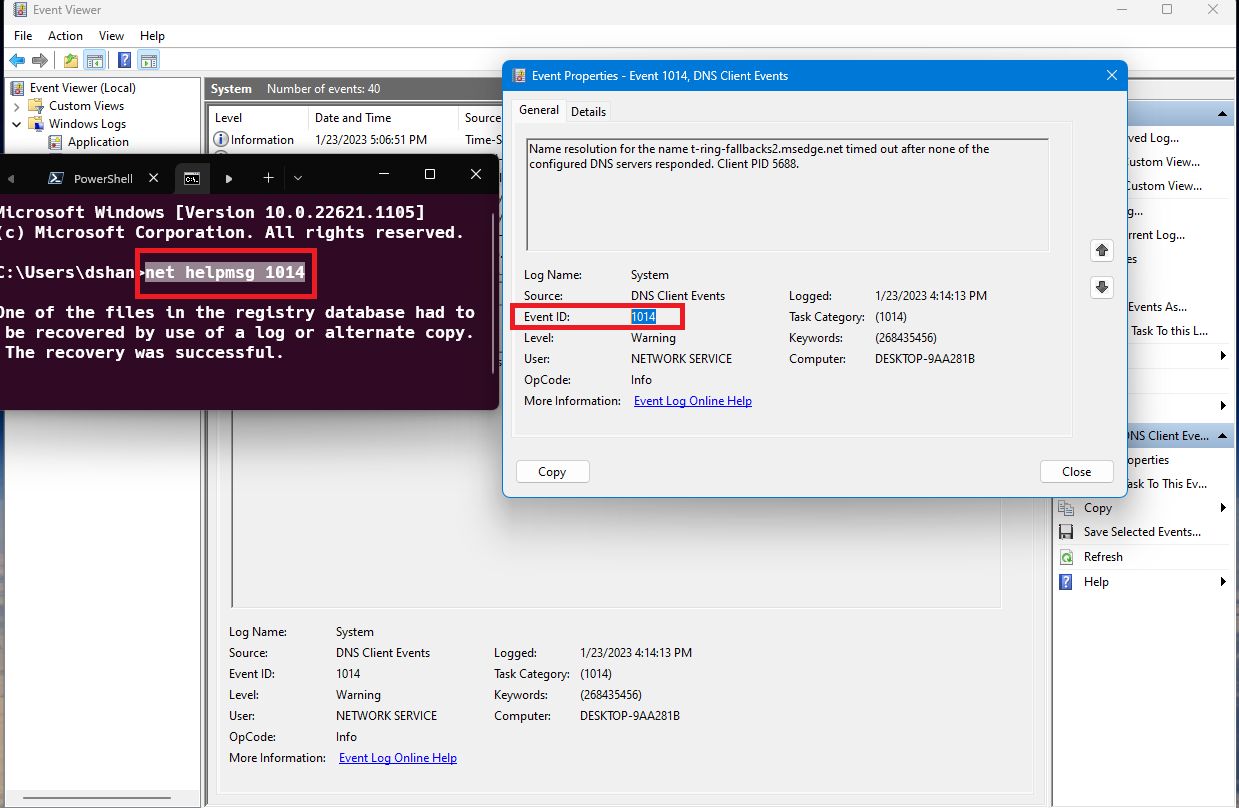Switch to Details tab in Event Properties
The image size is (1239, 808).
pos(588,112)
